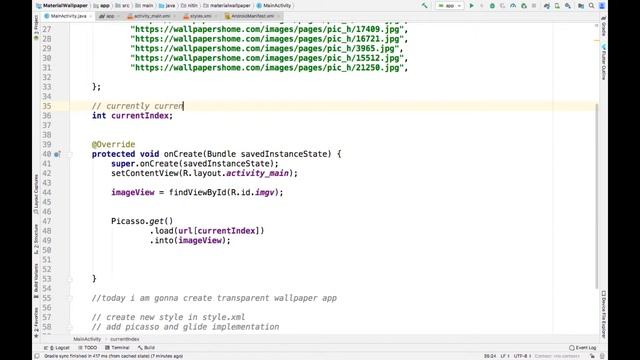
Task: Click the Profile app icon in toolbar
Action: point(513,6)
